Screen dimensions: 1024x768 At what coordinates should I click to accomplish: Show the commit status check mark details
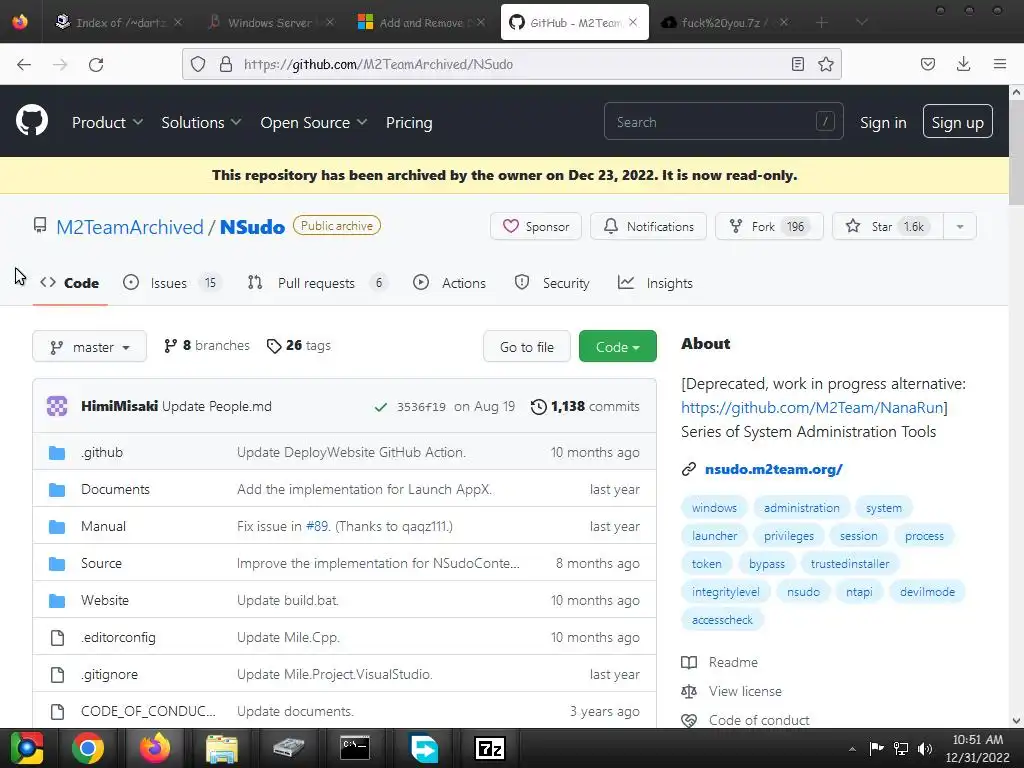click(x=380, y=407)
